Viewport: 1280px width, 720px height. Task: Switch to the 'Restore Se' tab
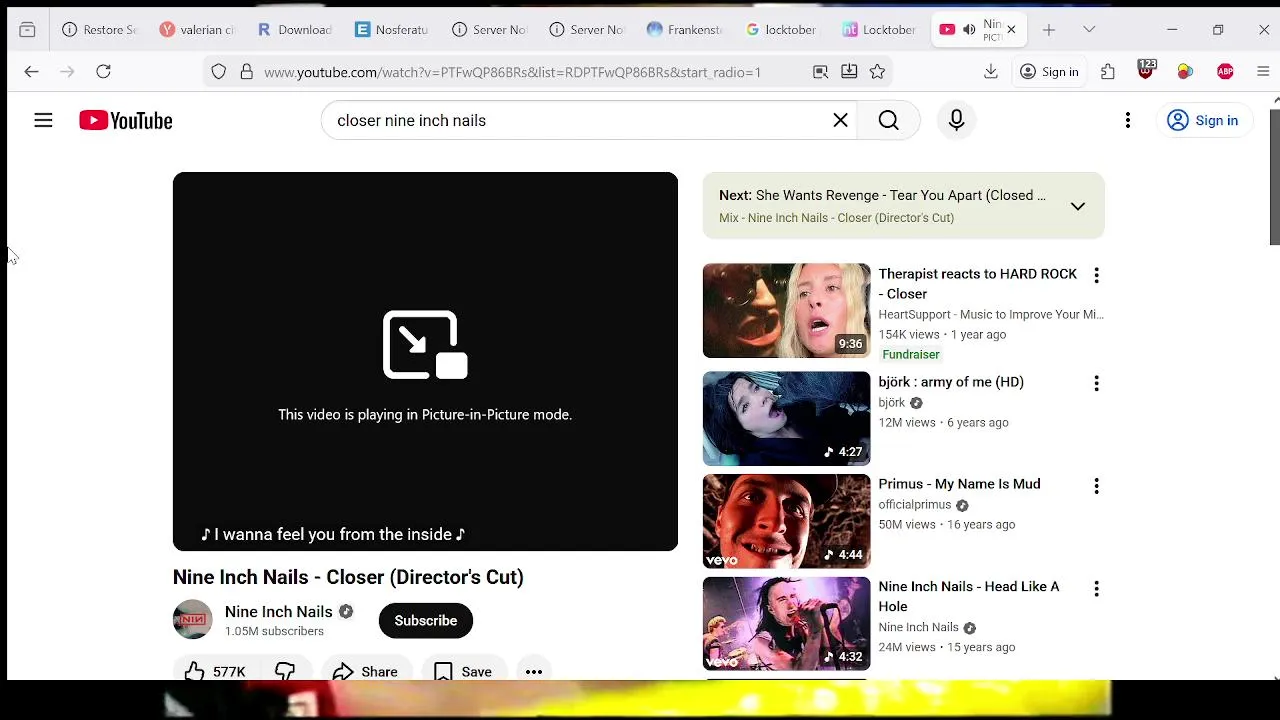(100, 30)
